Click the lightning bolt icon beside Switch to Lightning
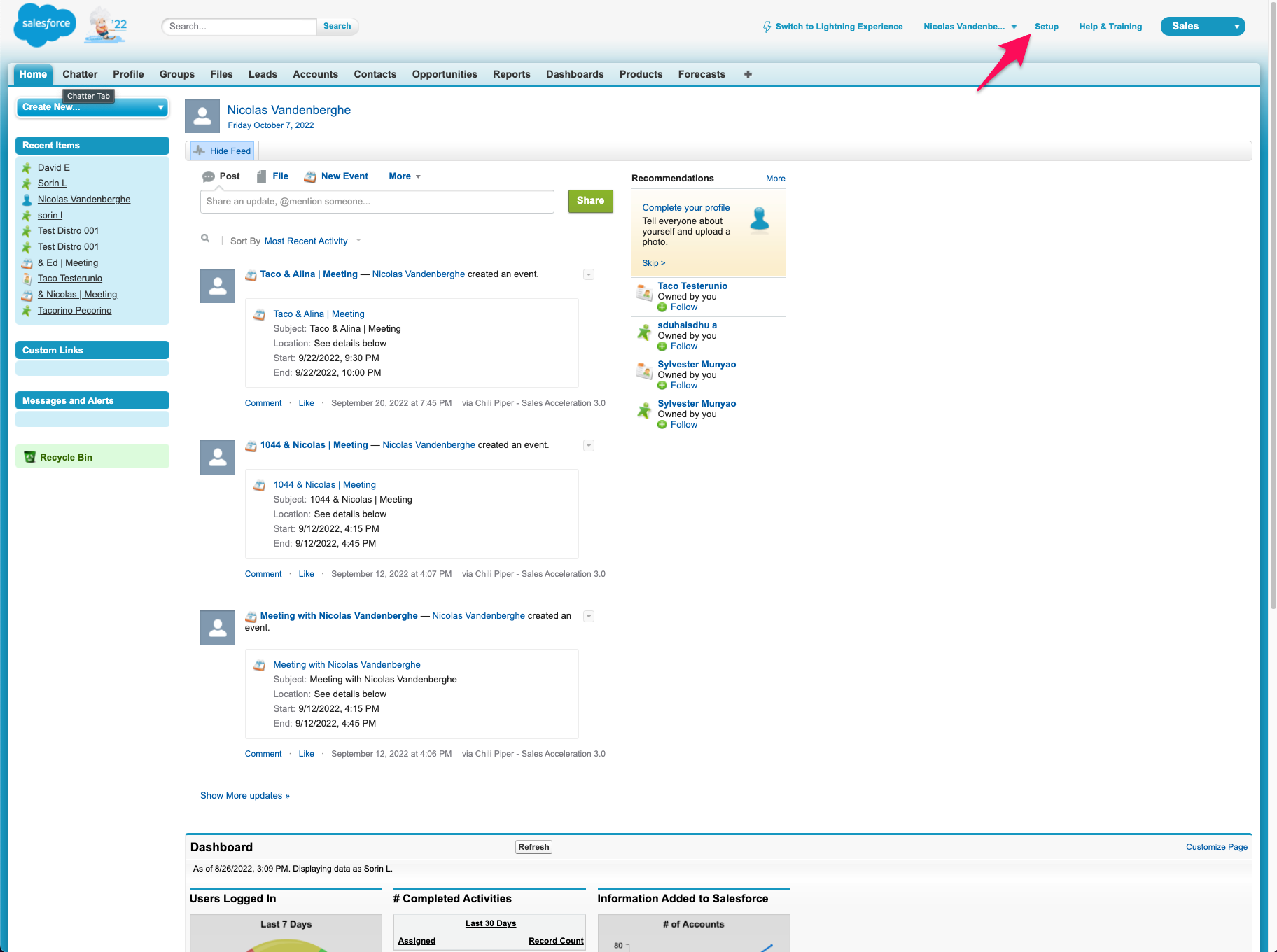 click(x=767, y=27)
